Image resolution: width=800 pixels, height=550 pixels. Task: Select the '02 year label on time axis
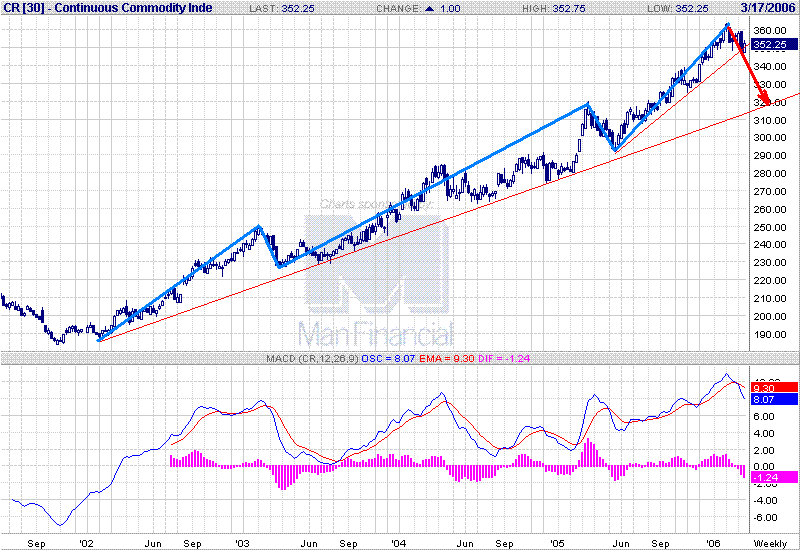87,543
